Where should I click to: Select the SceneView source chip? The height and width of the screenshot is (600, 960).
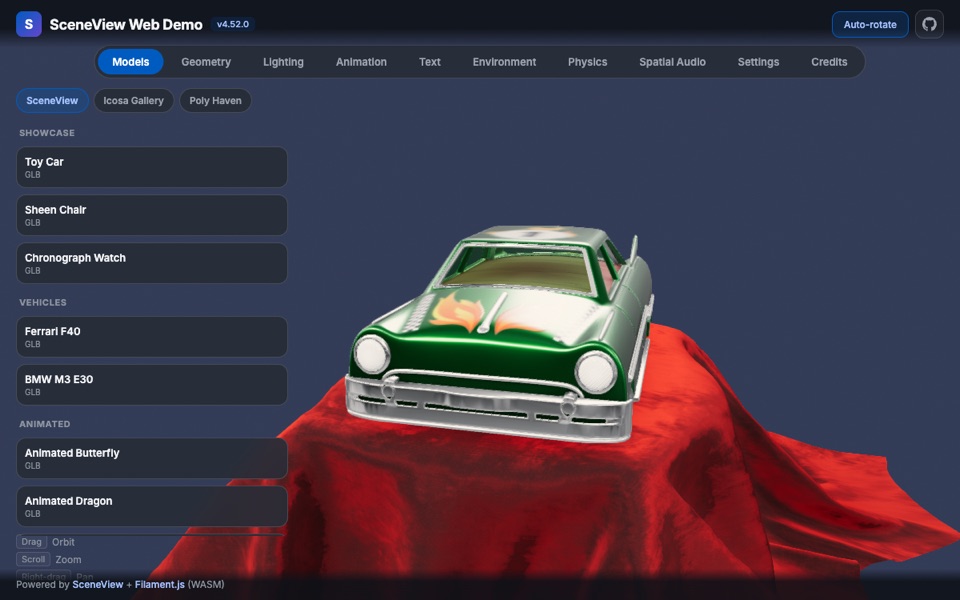52,100
